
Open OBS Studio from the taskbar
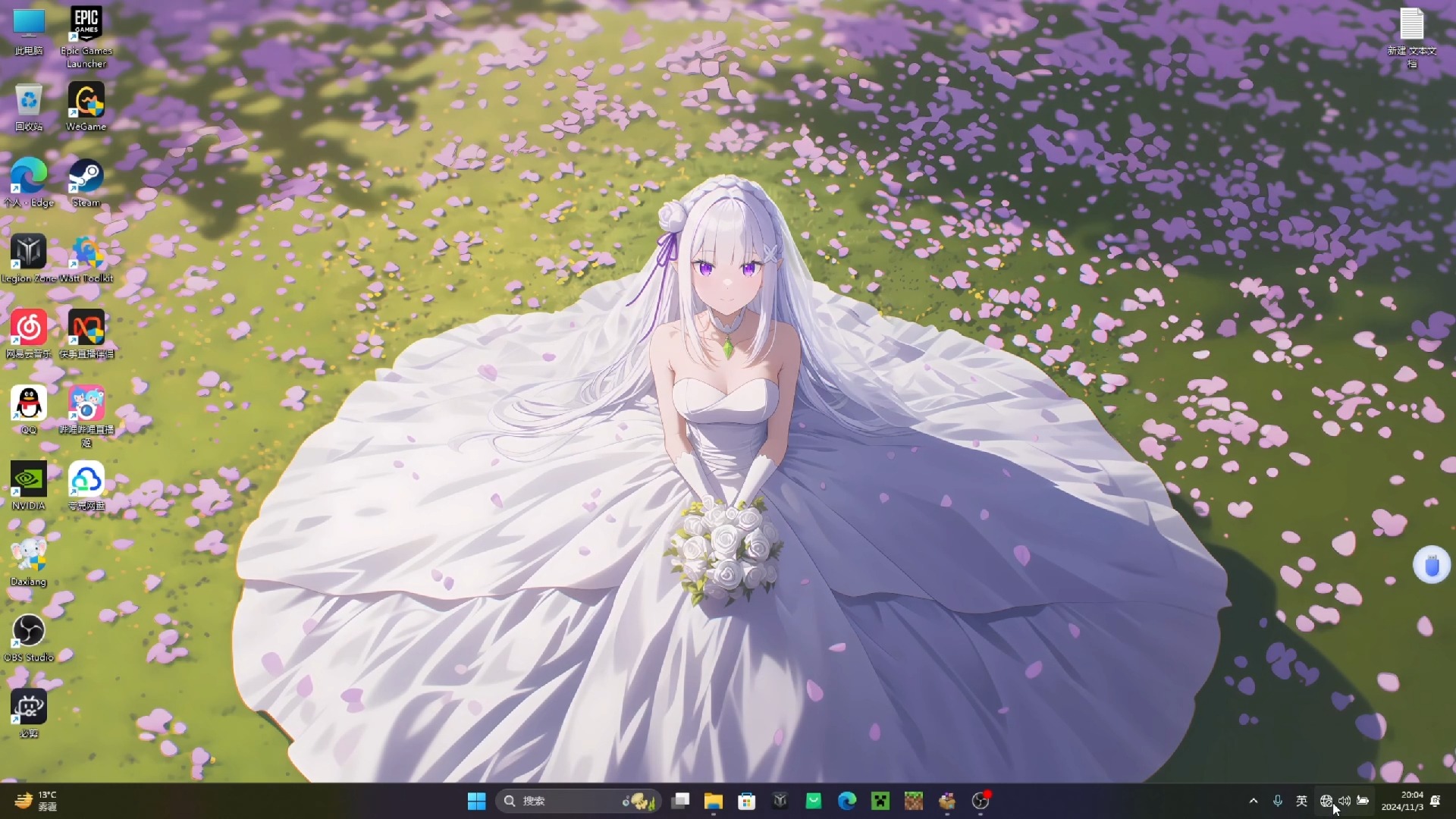click(x=981, y=801)
